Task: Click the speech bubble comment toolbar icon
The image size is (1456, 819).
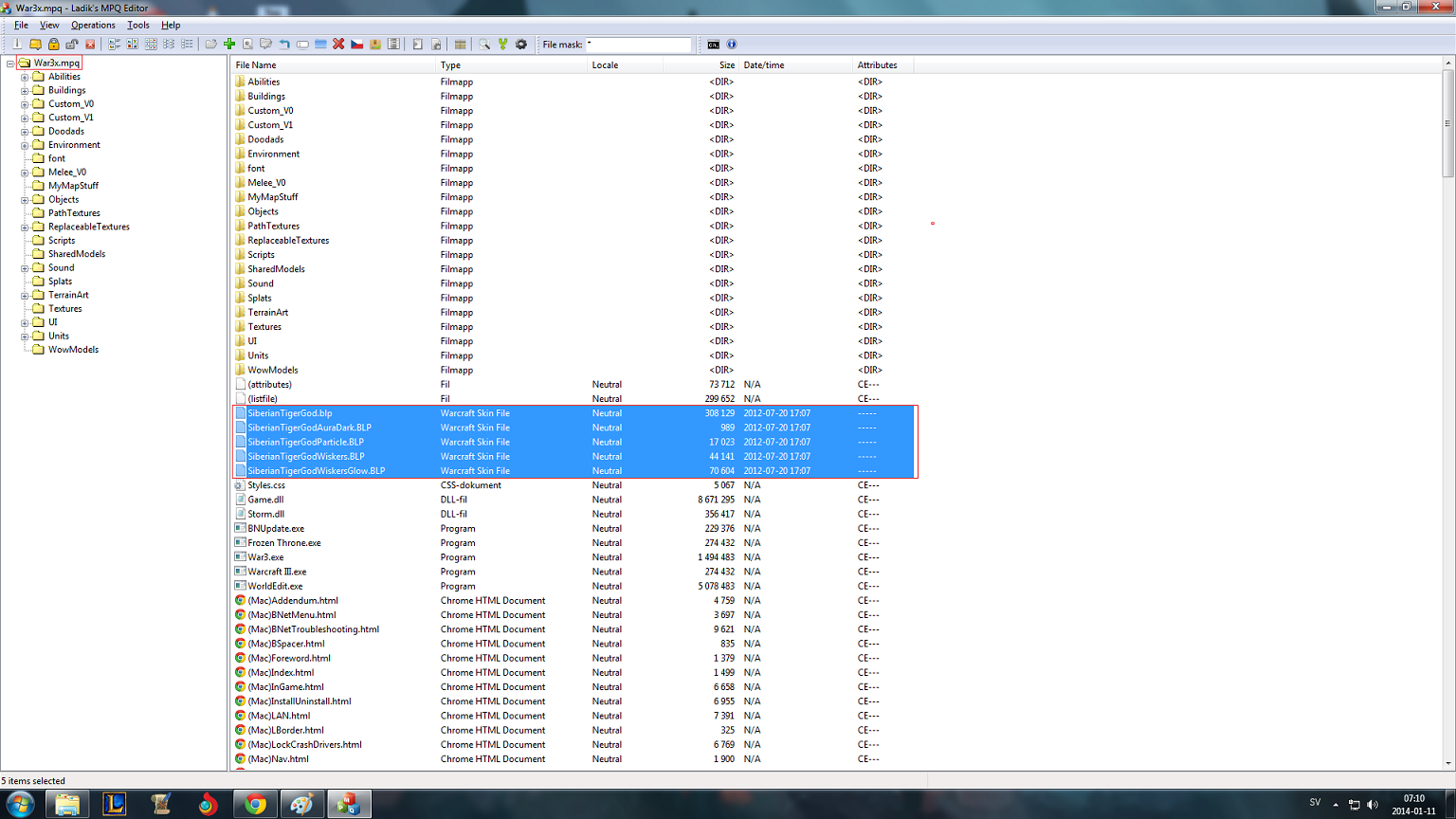Action: coord(265,44)
